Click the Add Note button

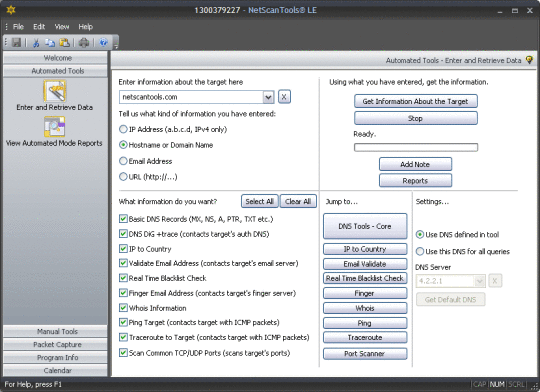[x=415, y=164]
